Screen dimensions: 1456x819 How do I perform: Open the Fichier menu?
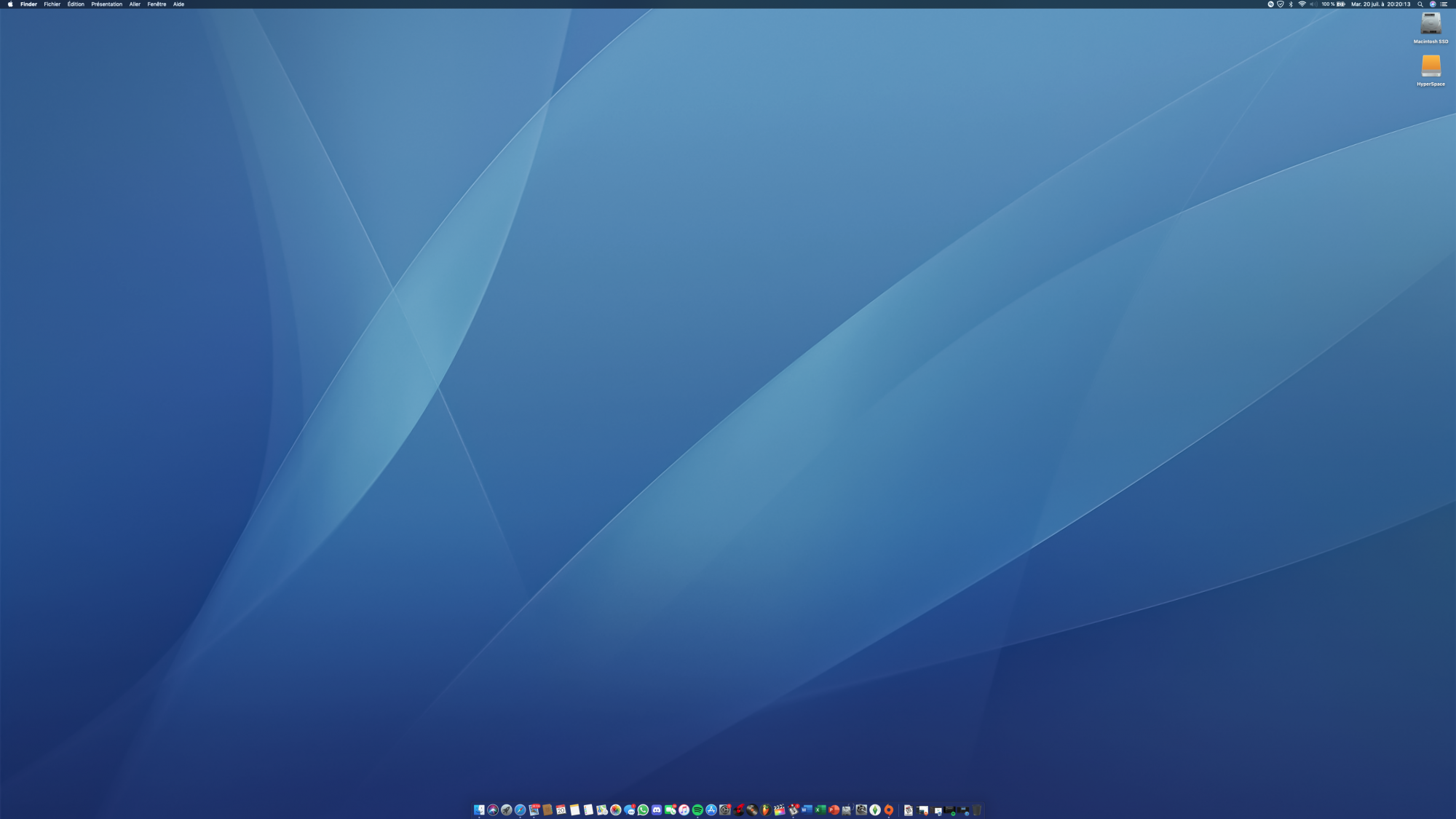(x=52, y=4)
